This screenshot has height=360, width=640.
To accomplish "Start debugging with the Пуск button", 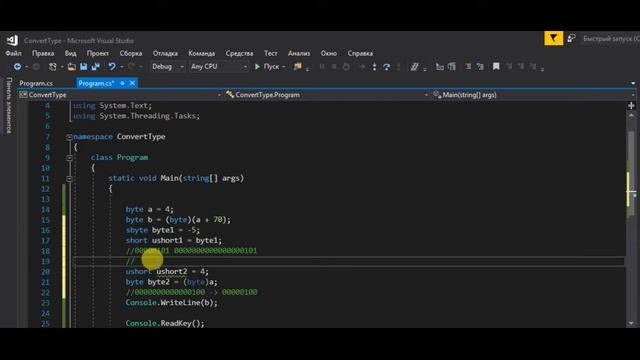I will (267, 67).
